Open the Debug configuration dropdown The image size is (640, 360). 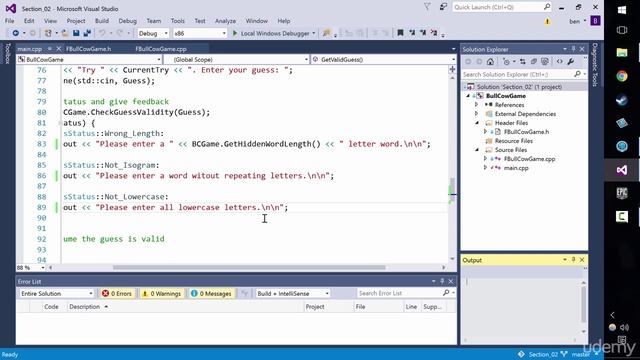pos(153,33)
